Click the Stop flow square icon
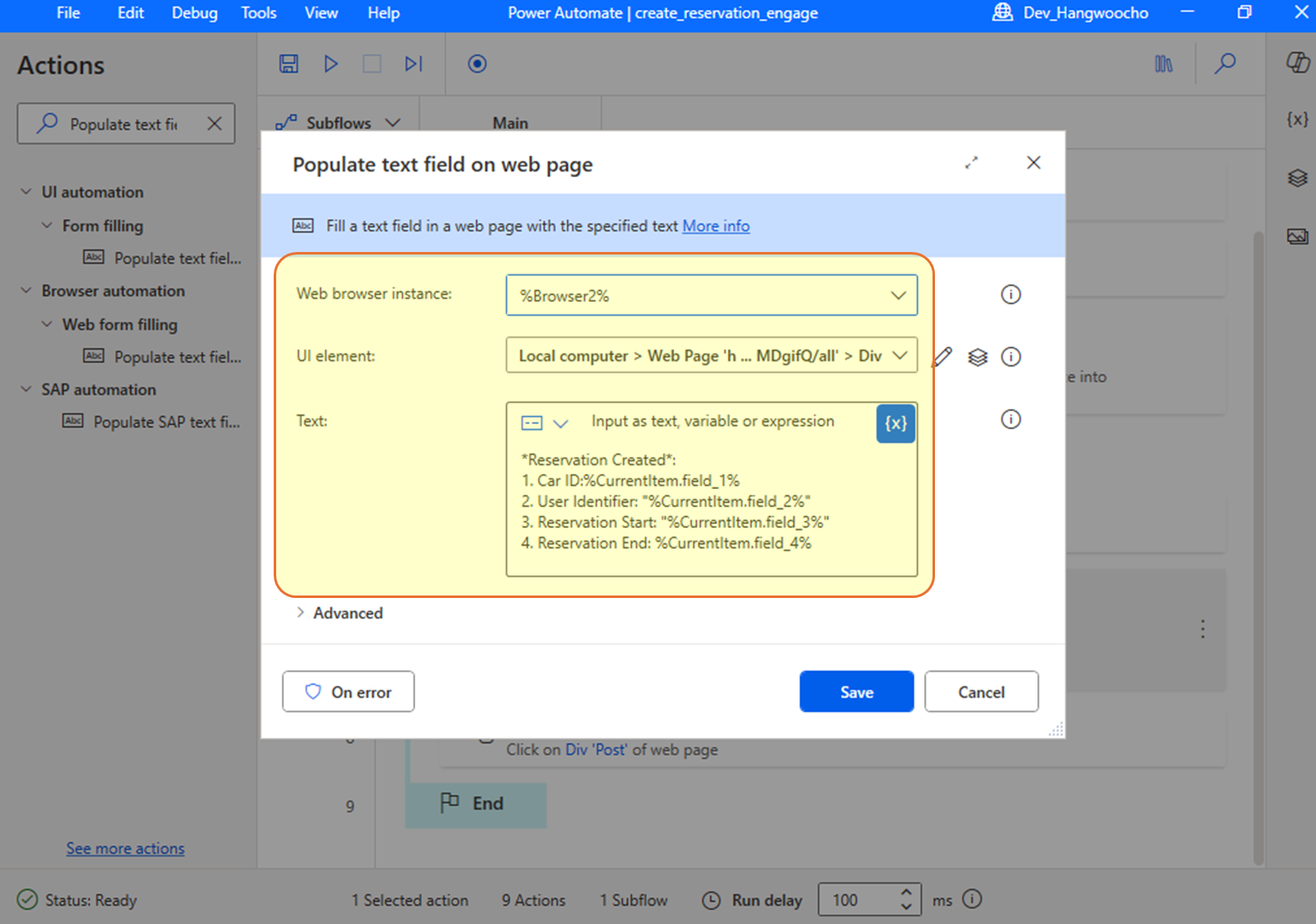The width and height of the screenshot is (1316, 924). click(x=372, y=64)
